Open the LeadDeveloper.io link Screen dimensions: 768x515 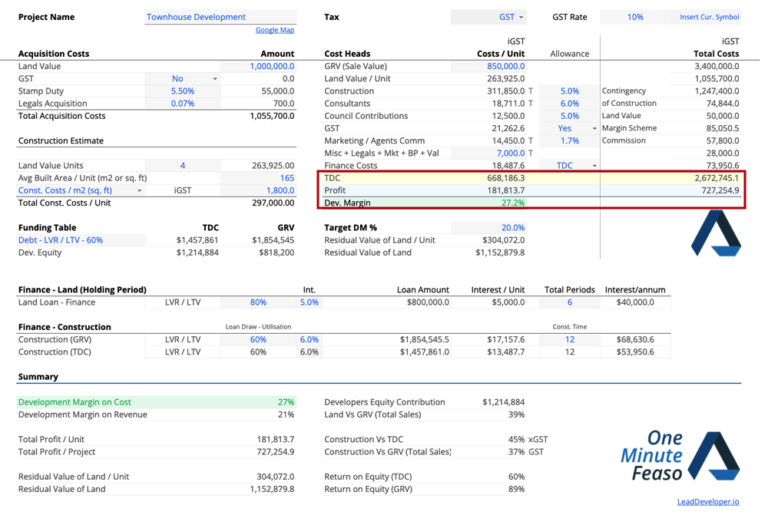pyautogui.click(x=708, y=502)
